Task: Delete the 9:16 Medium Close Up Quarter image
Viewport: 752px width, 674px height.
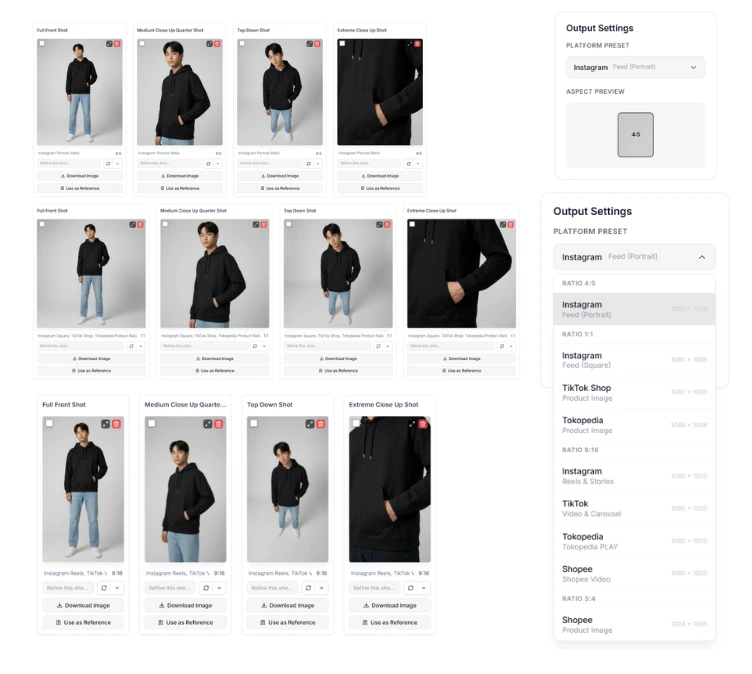Action: click(219, 424)
